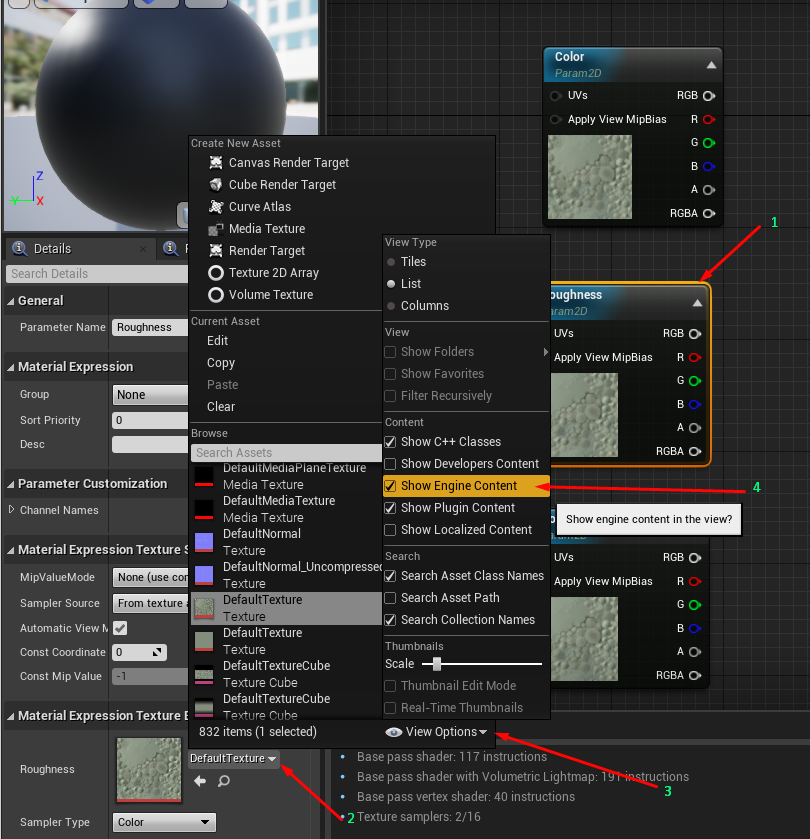The image size is (810, 839).
Task: Switch to the Details tab
Action: click(x=52, y=249)
